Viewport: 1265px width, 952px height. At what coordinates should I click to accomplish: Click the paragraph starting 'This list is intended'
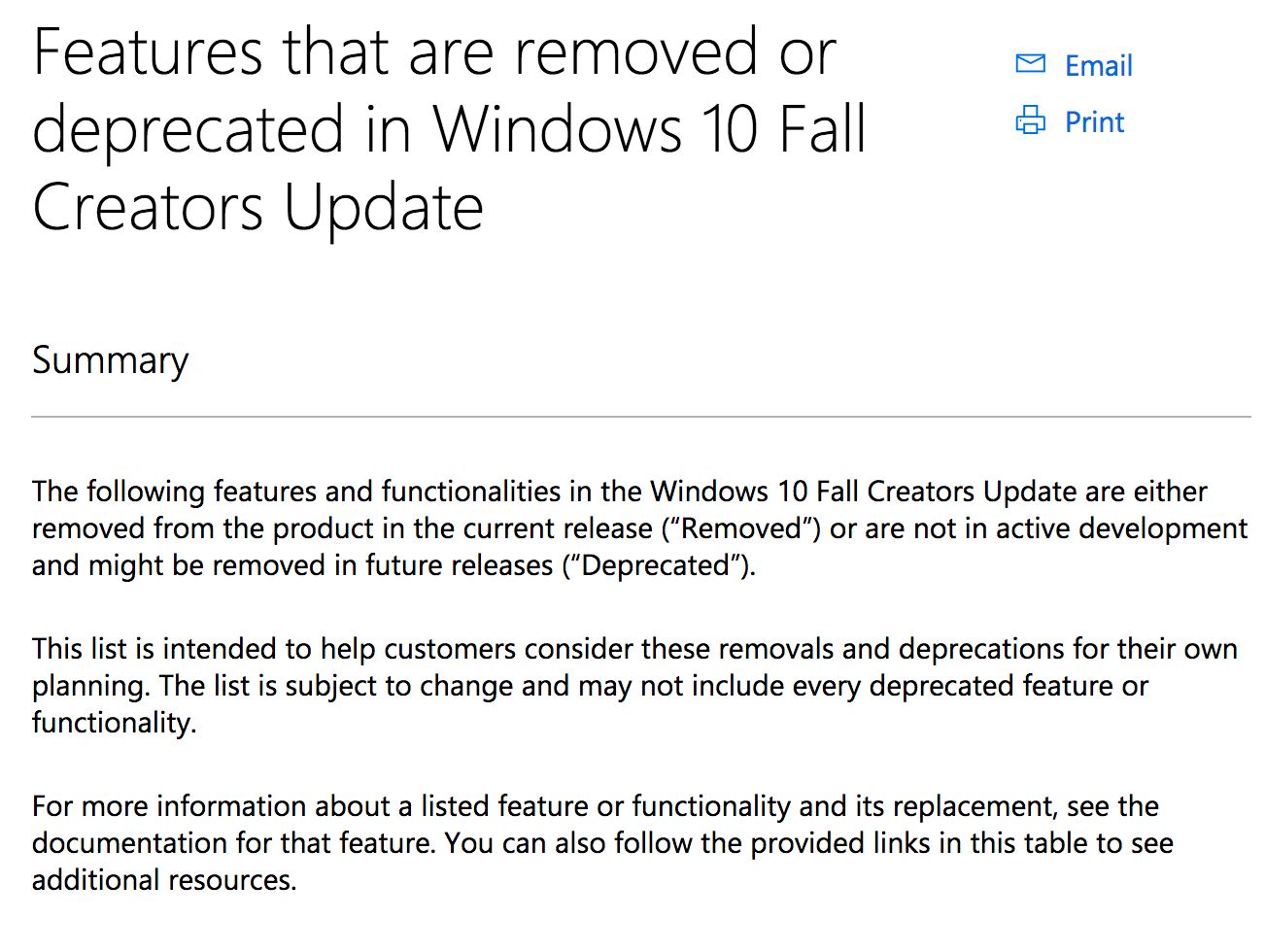pyautogui.click(x=634, y=649)
